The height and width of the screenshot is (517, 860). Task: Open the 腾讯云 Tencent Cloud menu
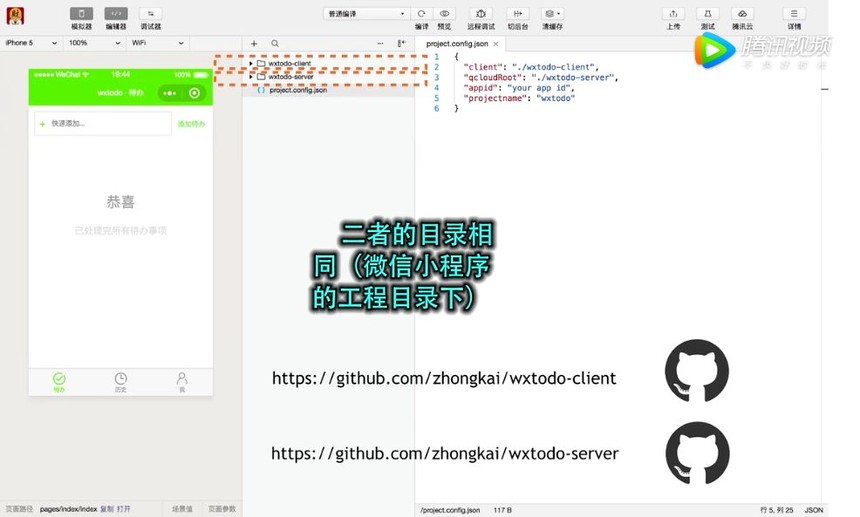click(742, 14)
